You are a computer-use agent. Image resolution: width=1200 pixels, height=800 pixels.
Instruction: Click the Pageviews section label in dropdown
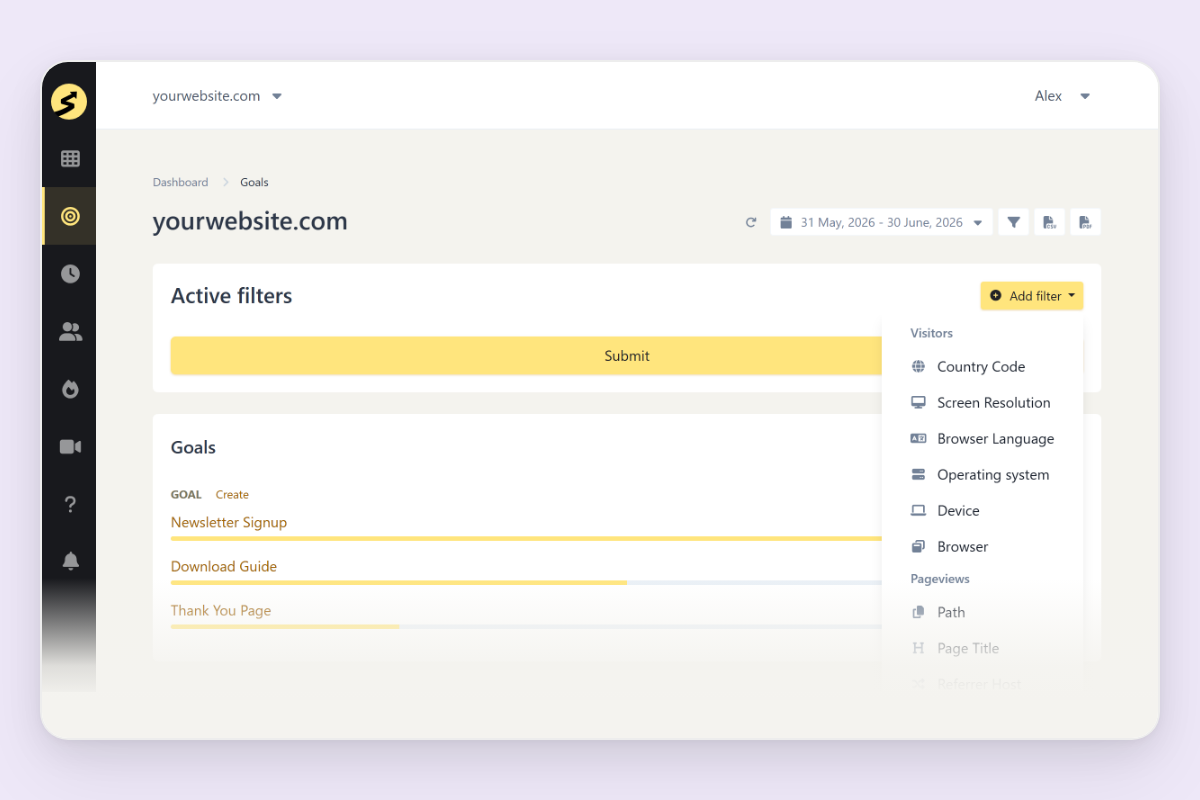tap(940, 579)
